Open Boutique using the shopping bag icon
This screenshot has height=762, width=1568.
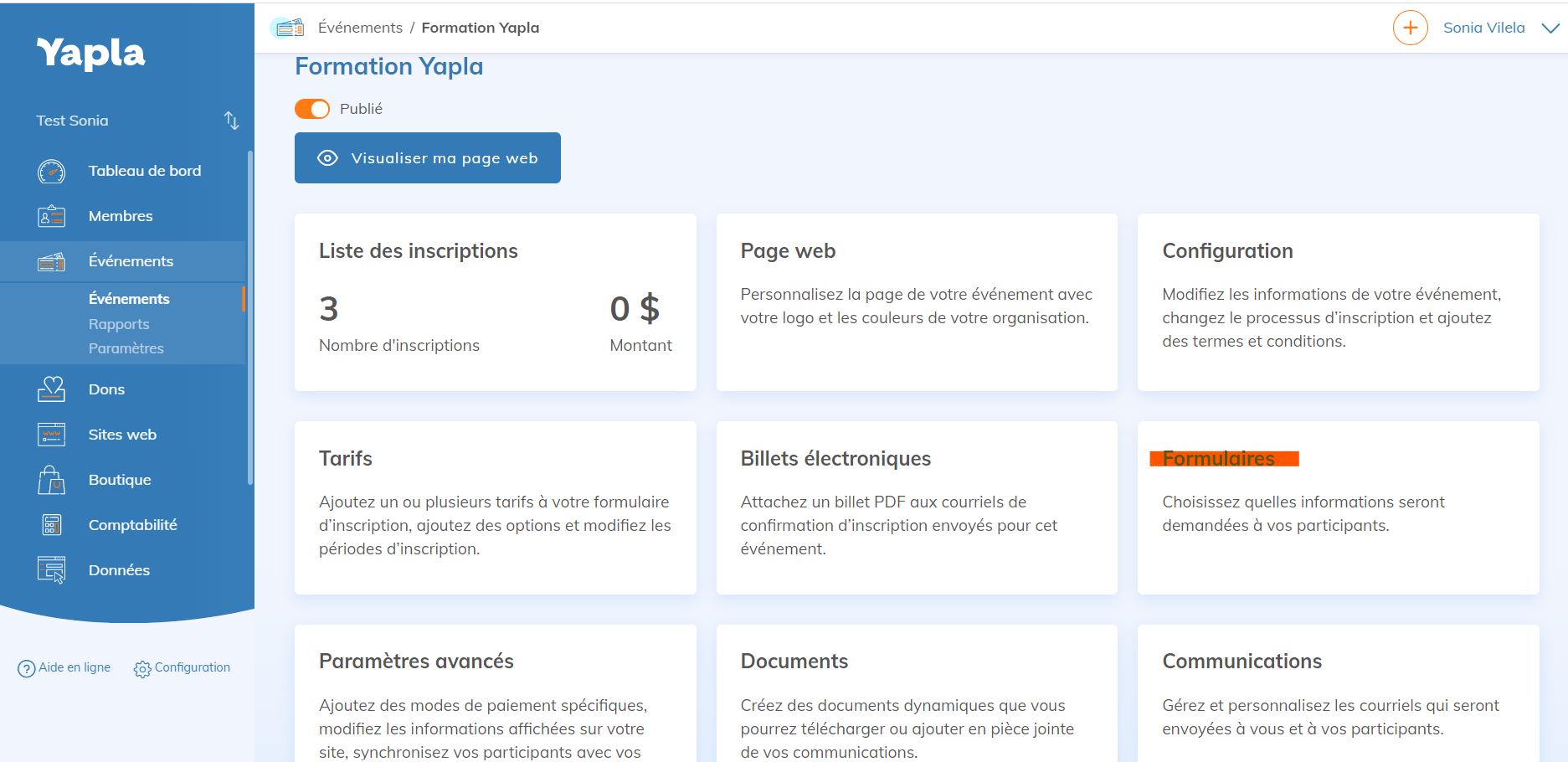tap(51, 479)
